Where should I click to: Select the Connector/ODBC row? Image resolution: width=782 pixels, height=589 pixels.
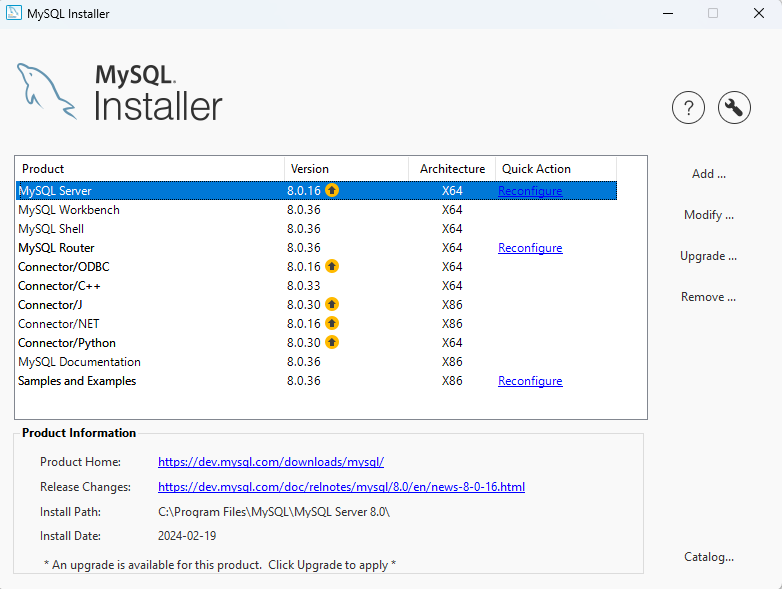(x=317, y=266)
